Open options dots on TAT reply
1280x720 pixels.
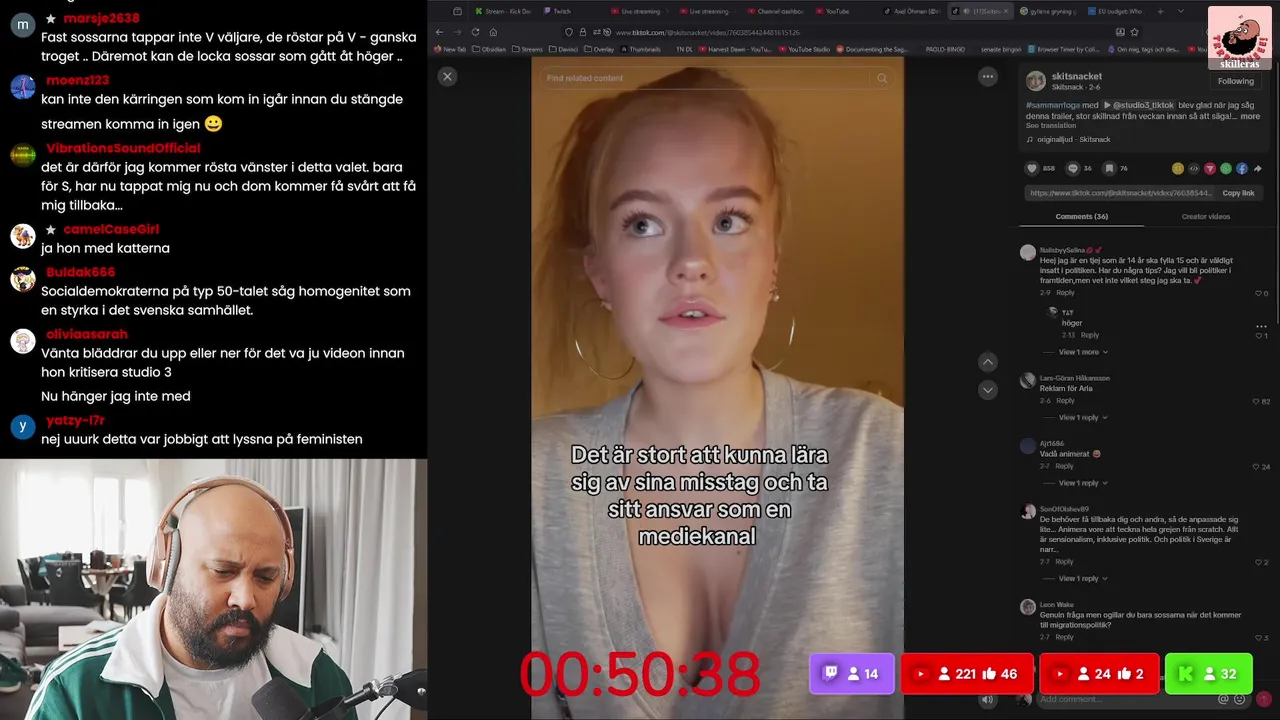(1261, 326)
